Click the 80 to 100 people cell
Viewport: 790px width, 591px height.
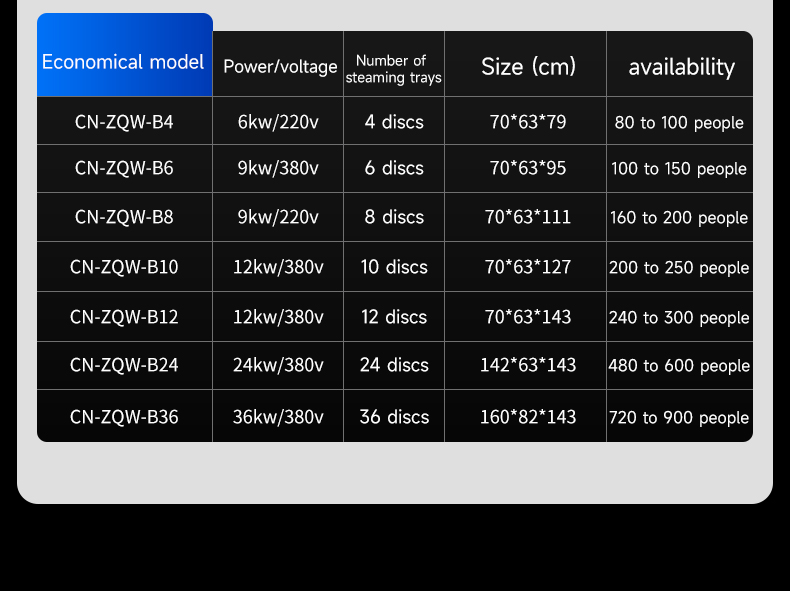click(679, 123)
